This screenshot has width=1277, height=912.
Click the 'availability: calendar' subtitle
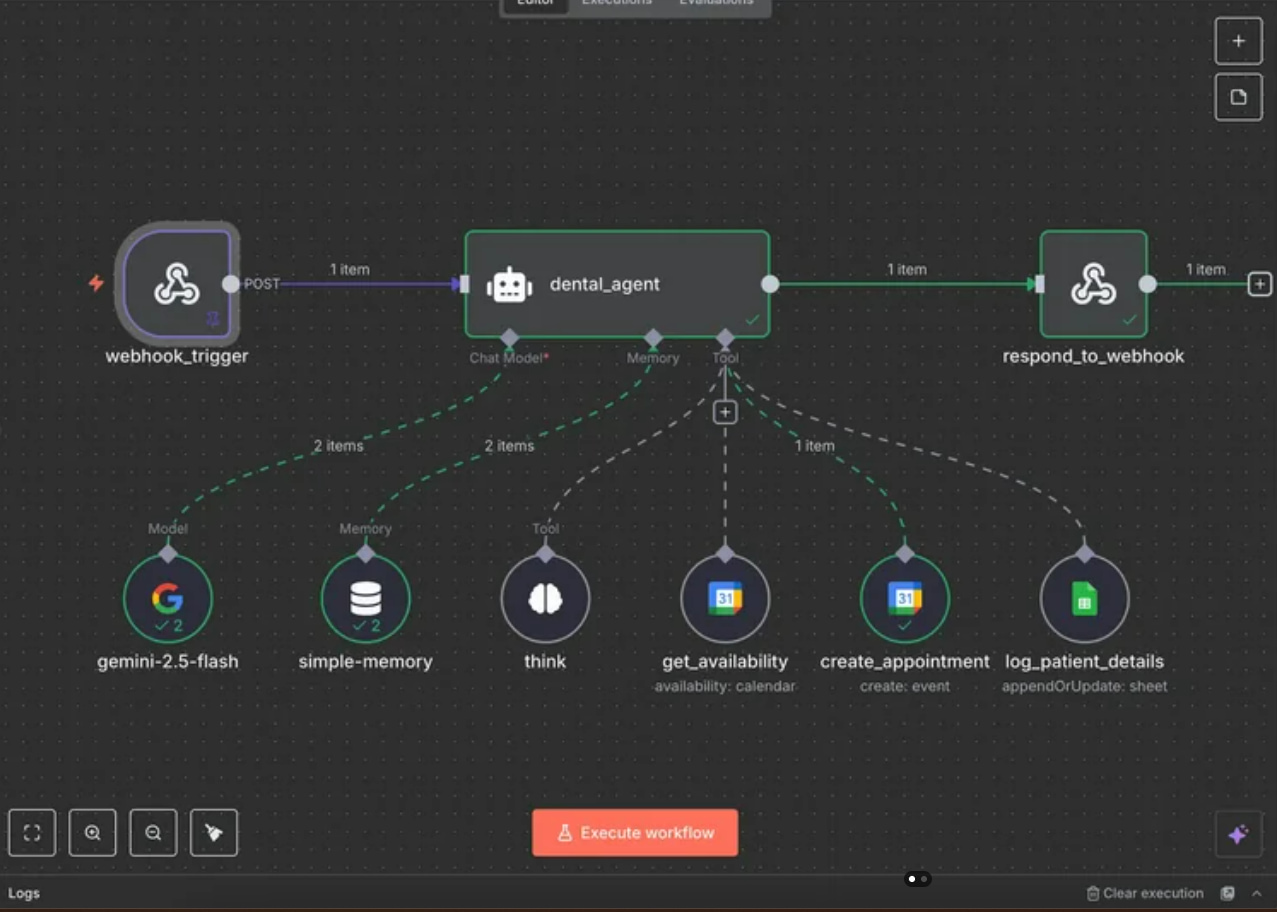click(725, 687)
